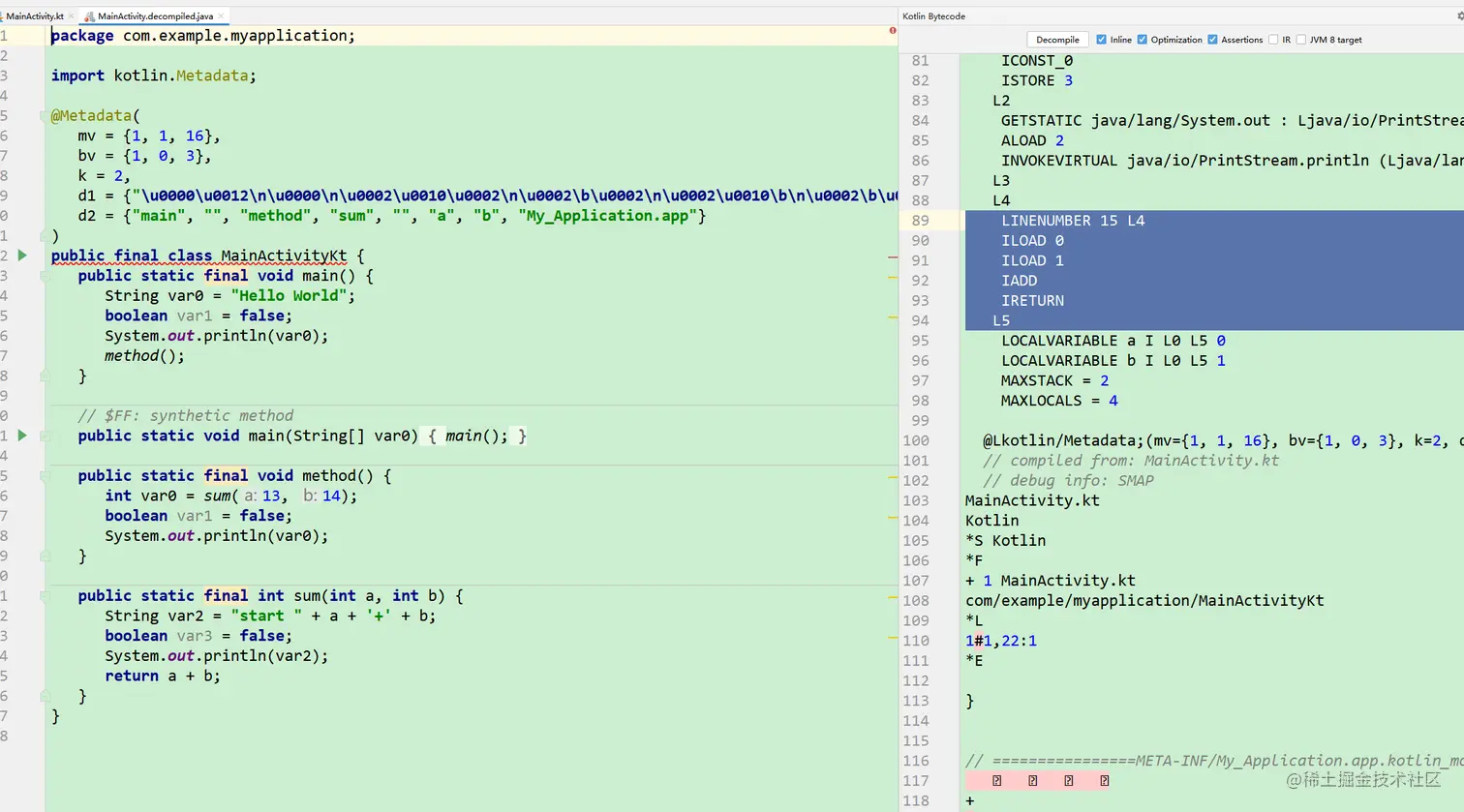Click the 'ILOAD 1' bytecode line

point(1032,260)
